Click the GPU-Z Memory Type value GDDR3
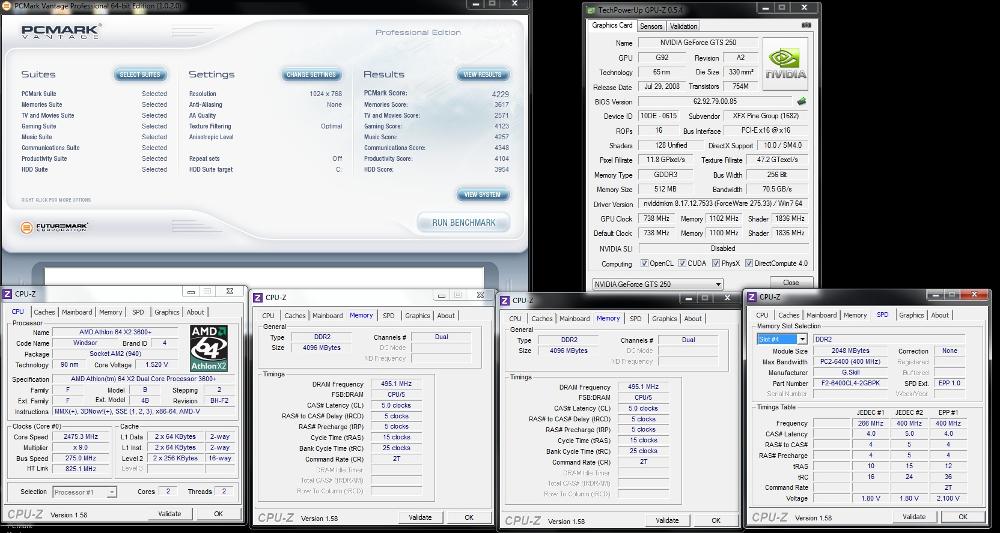 pyautogui.click(x=666, y=175)
